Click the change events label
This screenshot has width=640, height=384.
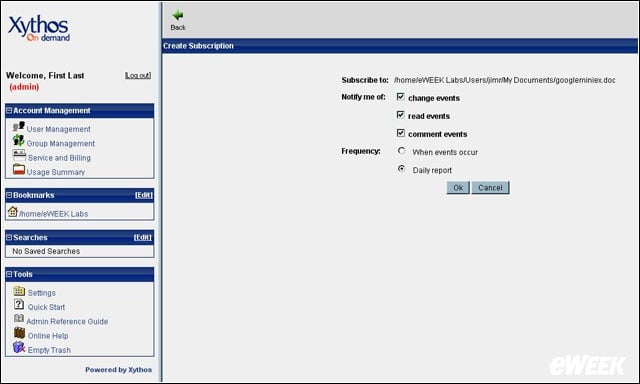(x=434, y=98)
